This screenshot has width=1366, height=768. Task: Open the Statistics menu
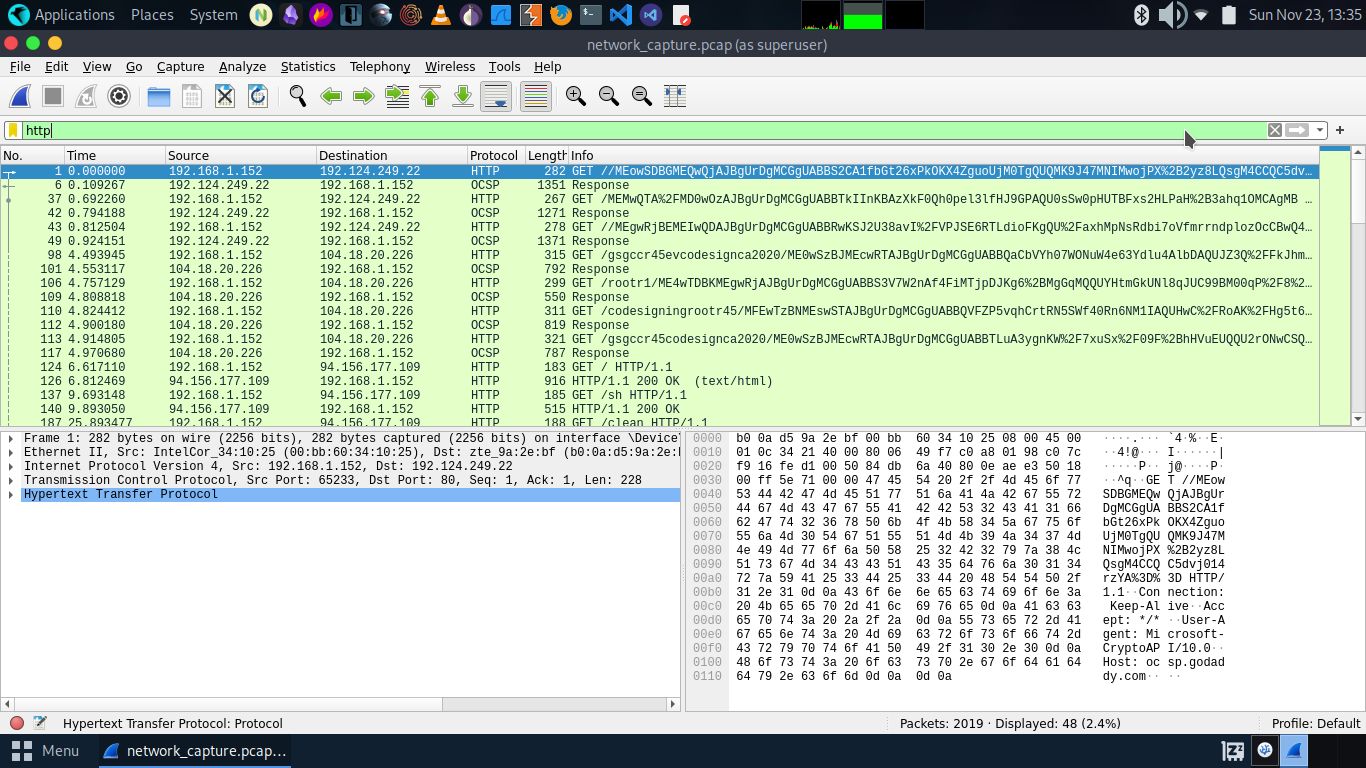[307, 67]
